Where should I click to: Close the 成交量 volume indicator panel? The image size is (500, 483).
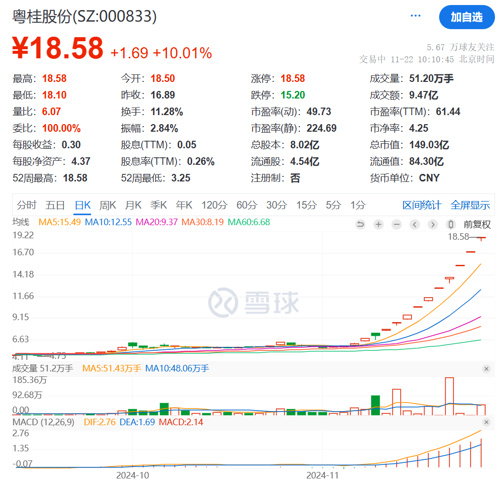pos(486,369)
